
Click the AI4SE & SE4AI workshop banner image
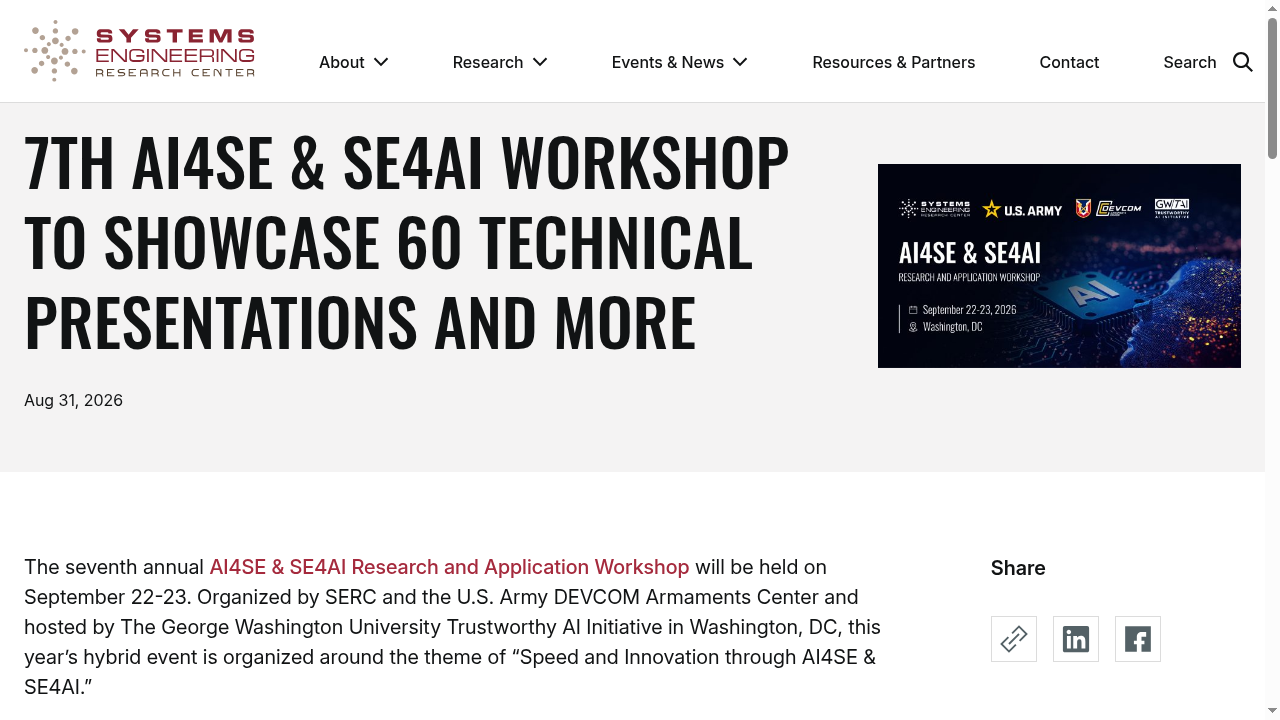pos(1059,266)
